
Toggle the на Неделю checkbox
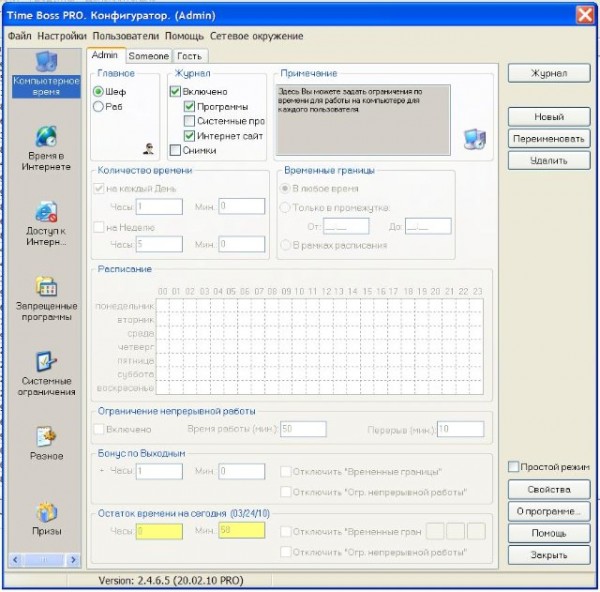tap(99, 227)
